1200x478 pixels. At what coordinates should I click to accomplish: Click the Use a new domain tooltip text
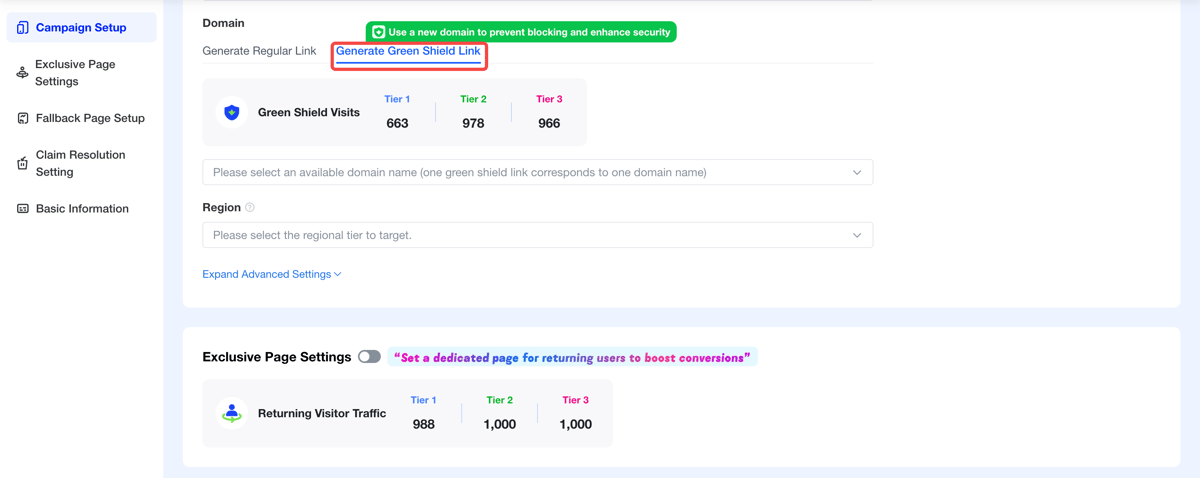click(529, 32)
